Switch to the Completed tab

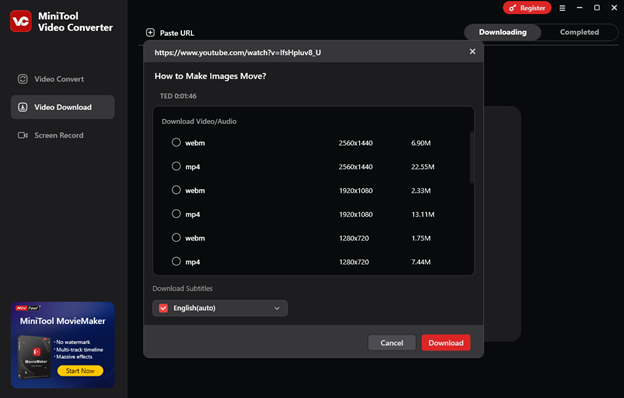[x=579, y=32]
